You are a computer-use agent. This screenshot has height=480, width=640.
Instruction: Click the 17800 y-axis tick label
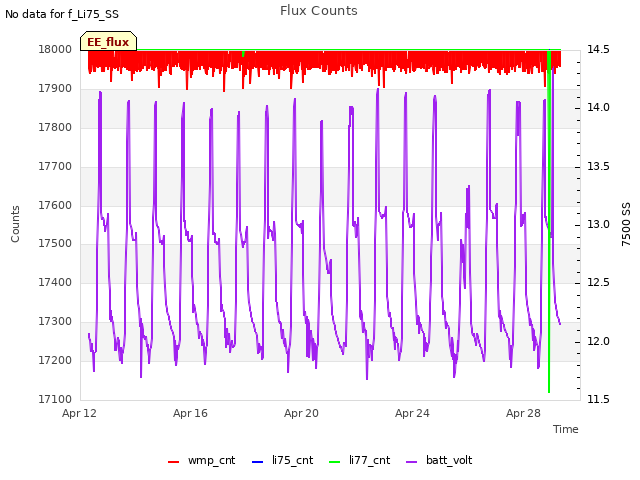(55, 127)
